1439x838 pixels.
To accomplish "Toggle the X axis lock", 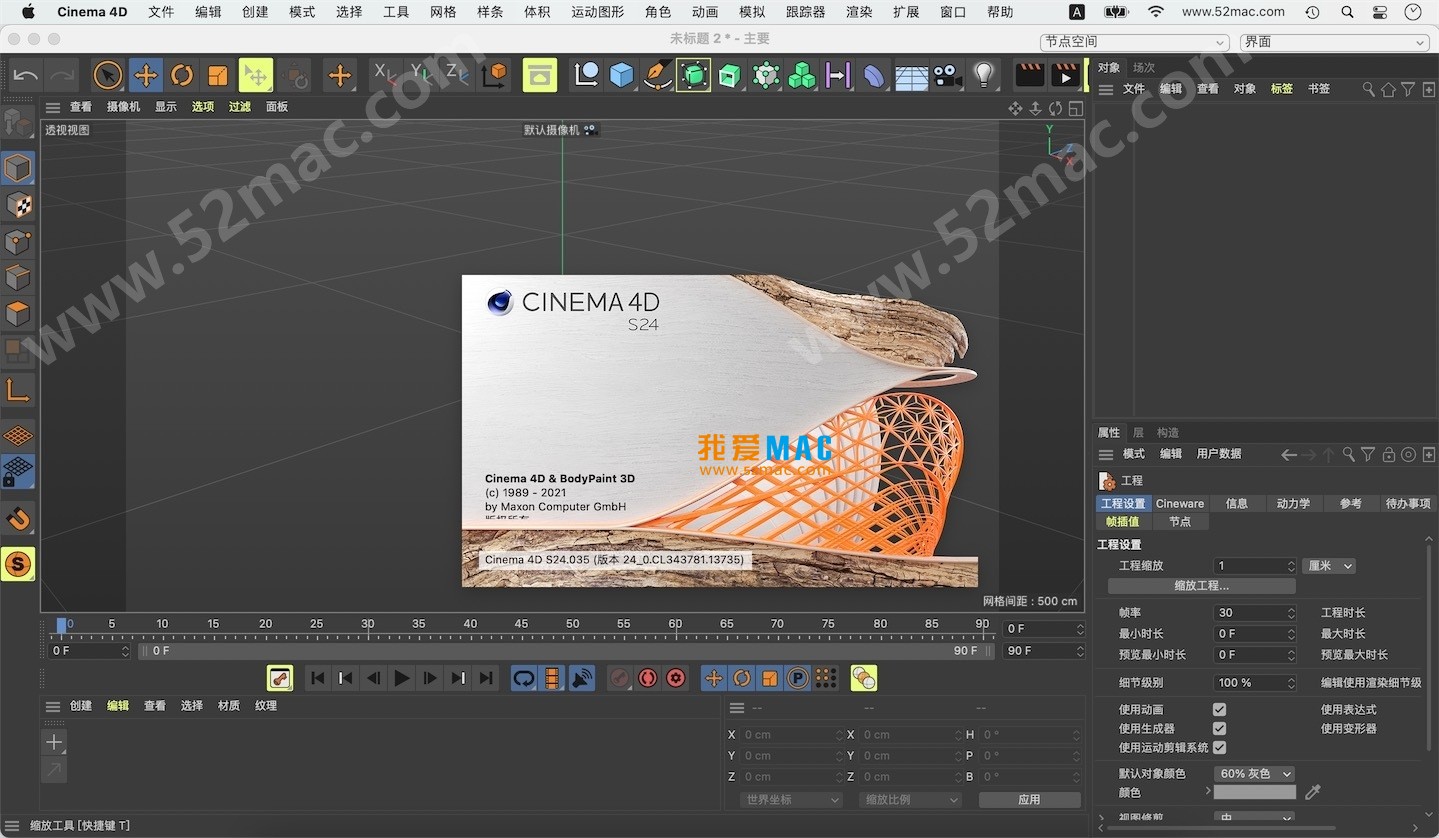I will click(384, 74).
